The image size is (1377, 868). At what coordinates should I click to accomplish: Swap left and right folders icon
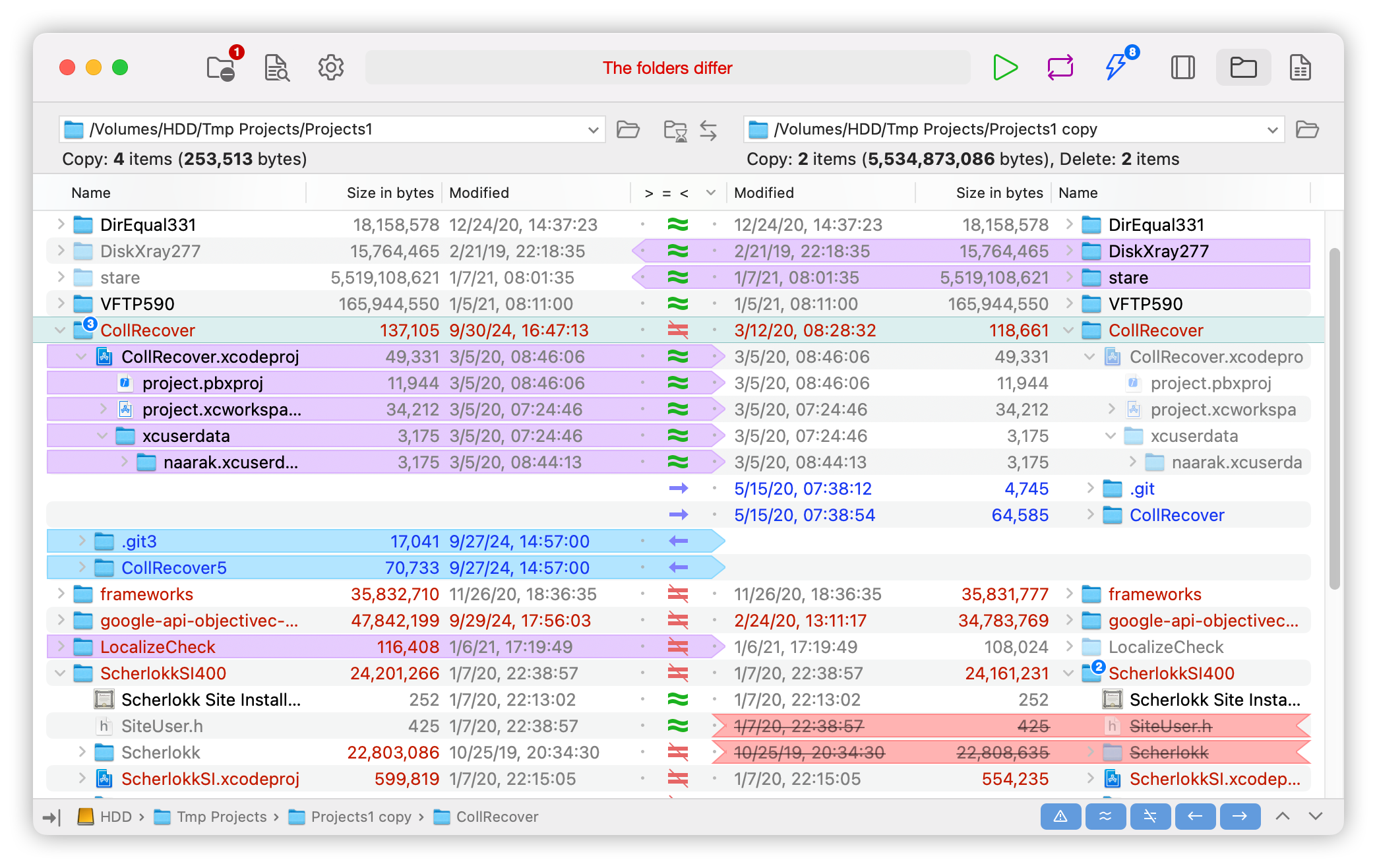pos(708,130)
